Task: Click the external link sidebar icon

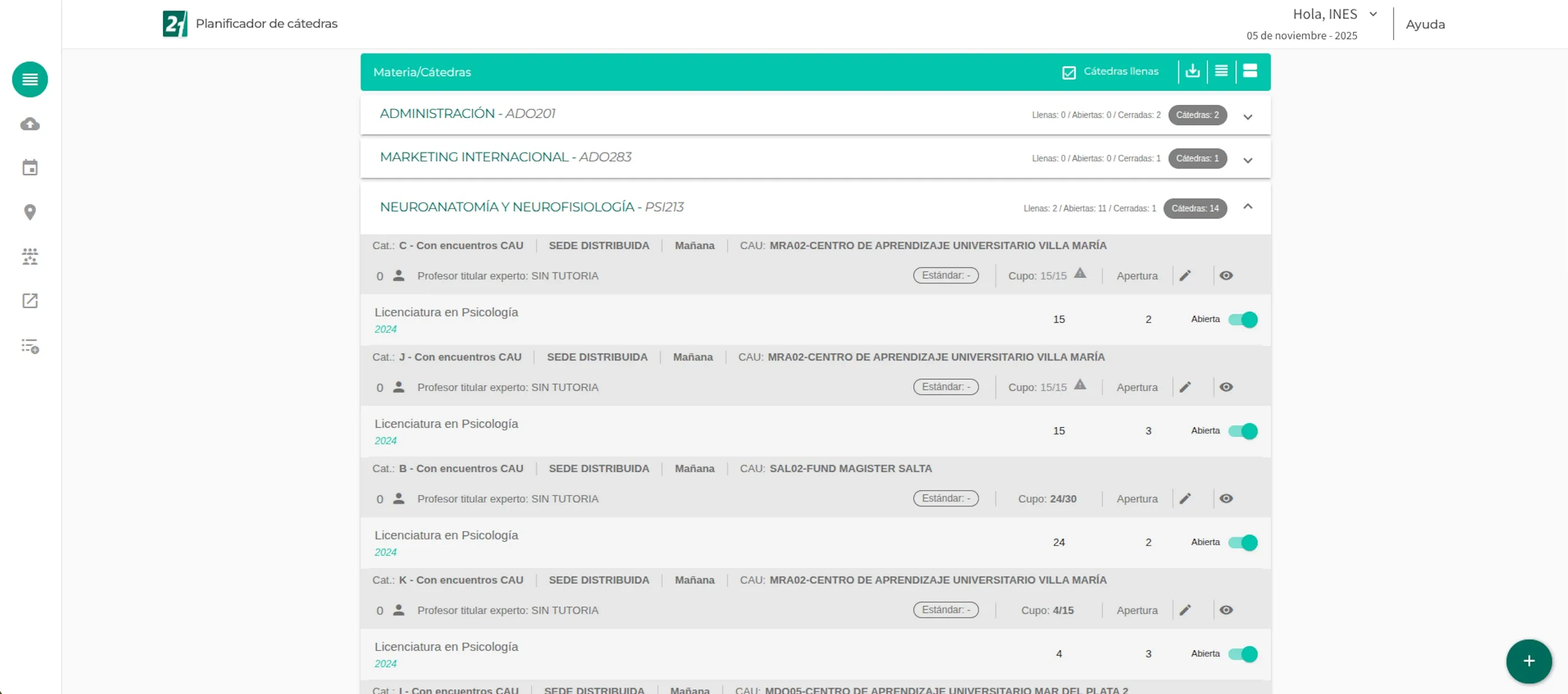Action: (30, 300)
